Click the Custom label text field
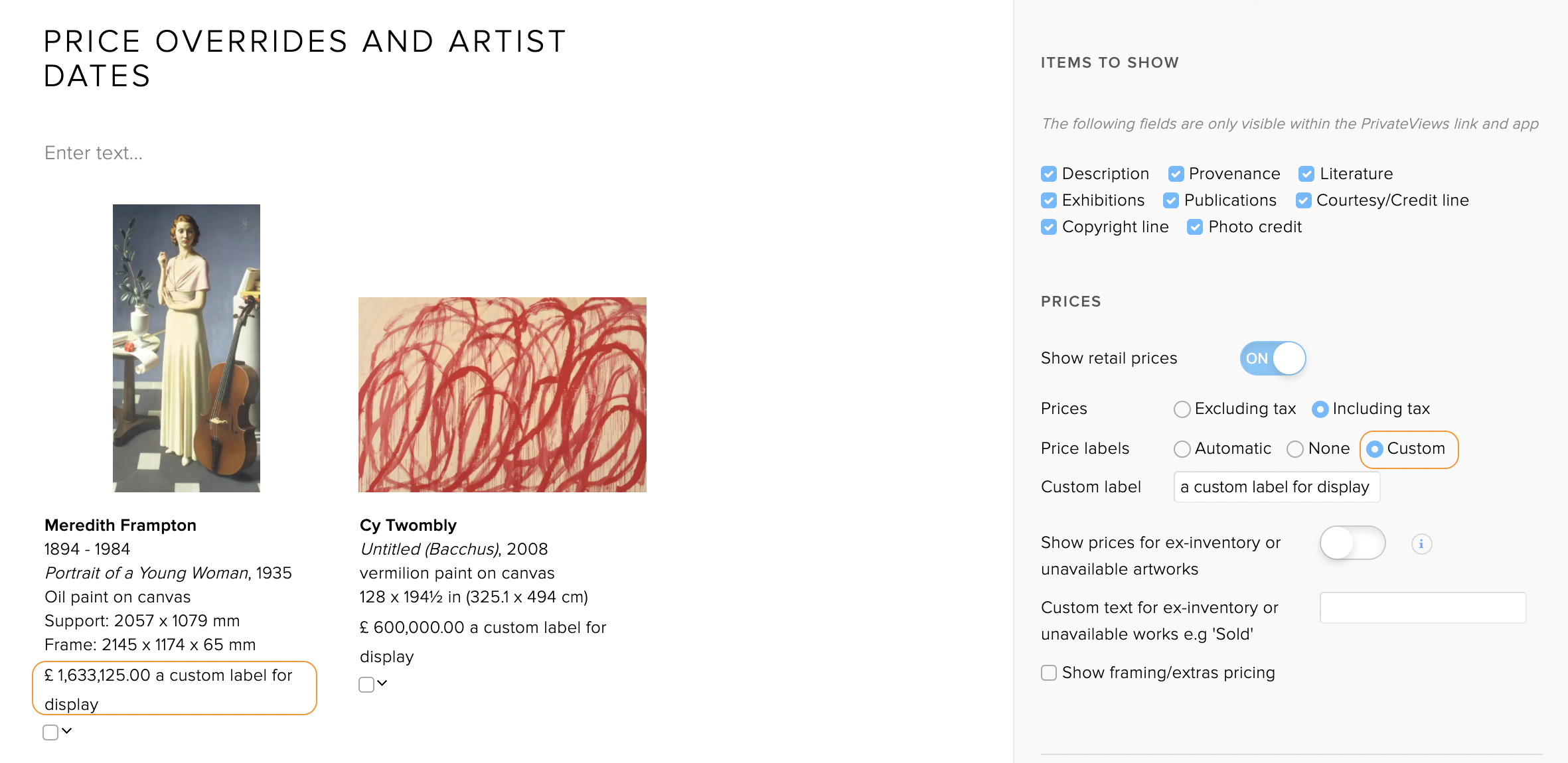Viewport: 1568px width, 763px height. coord(1277,487)
